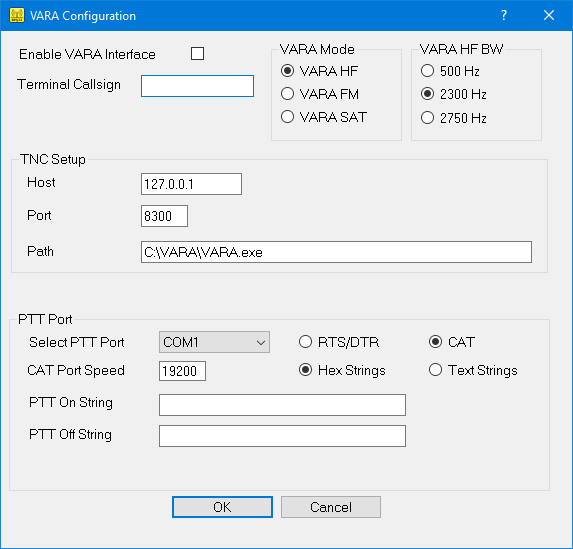Open the Select PTT Port dropdown

pos(214,342)
